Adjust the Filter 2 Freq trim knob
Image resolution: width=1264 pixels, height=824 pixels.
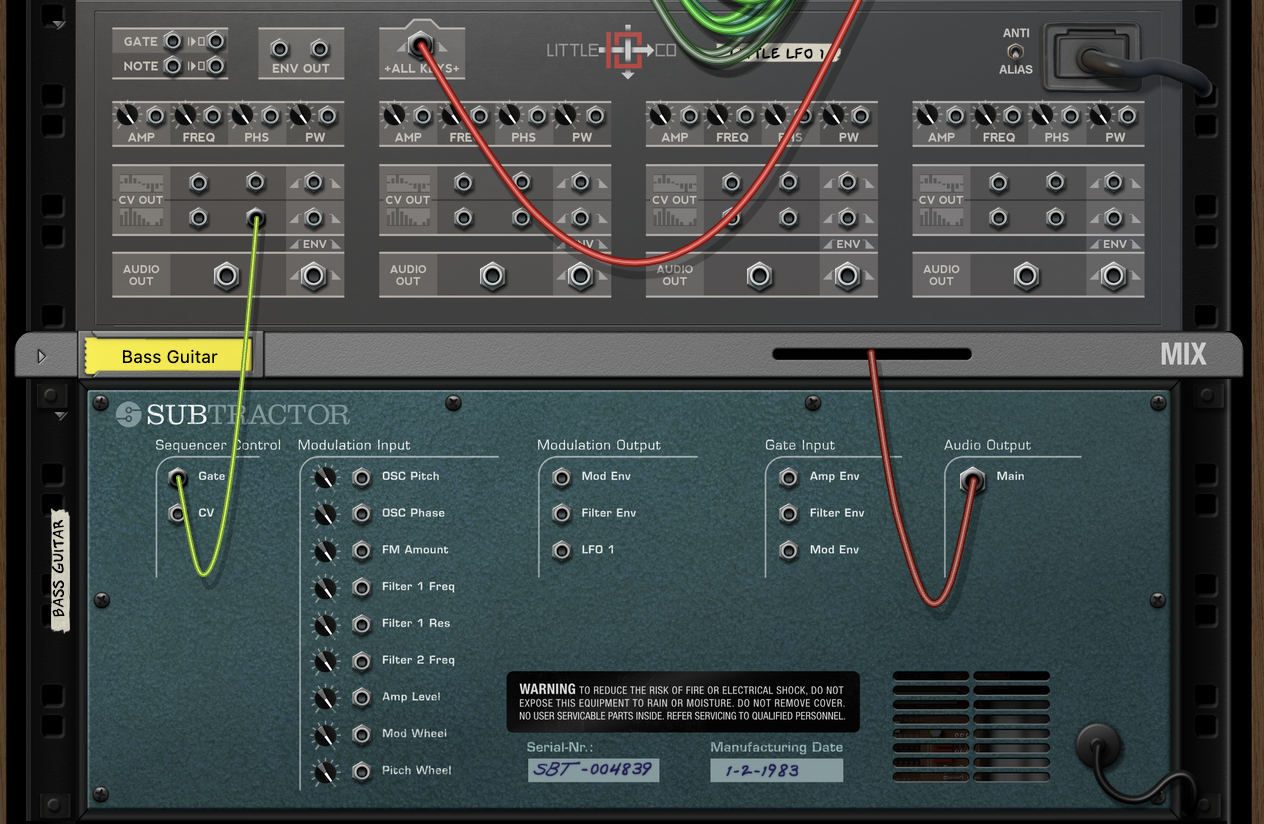[326, 662]
